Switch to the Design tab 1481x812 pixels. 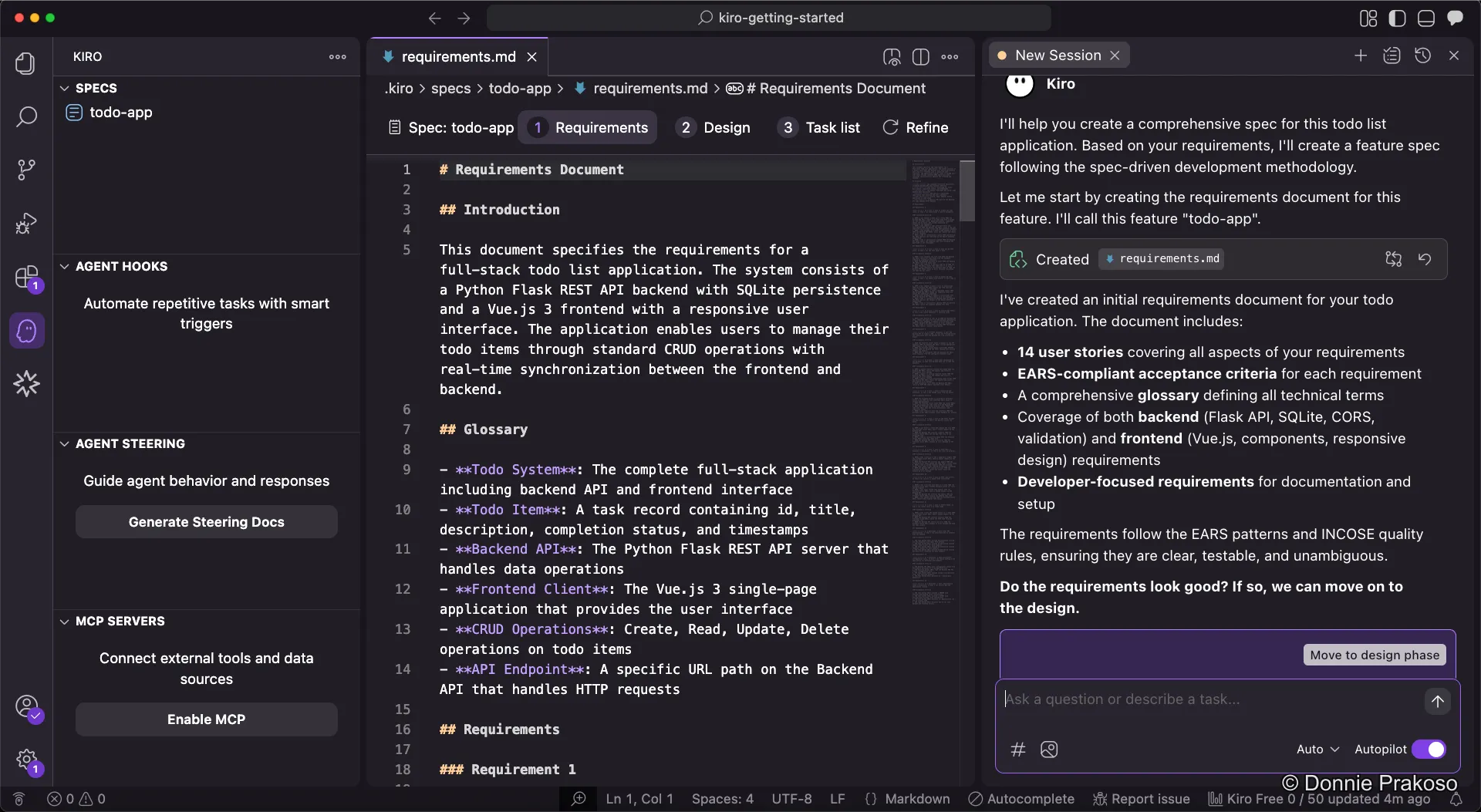point(714,127)
